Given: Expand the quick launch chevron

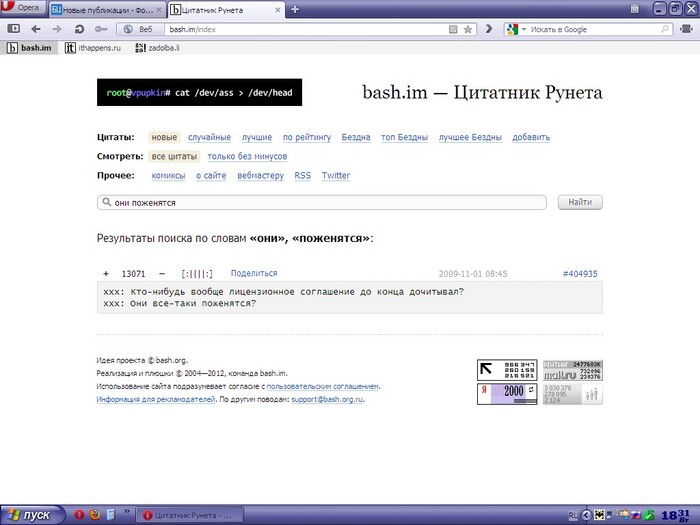Looking at the screenshot, I should click(127, 511).
